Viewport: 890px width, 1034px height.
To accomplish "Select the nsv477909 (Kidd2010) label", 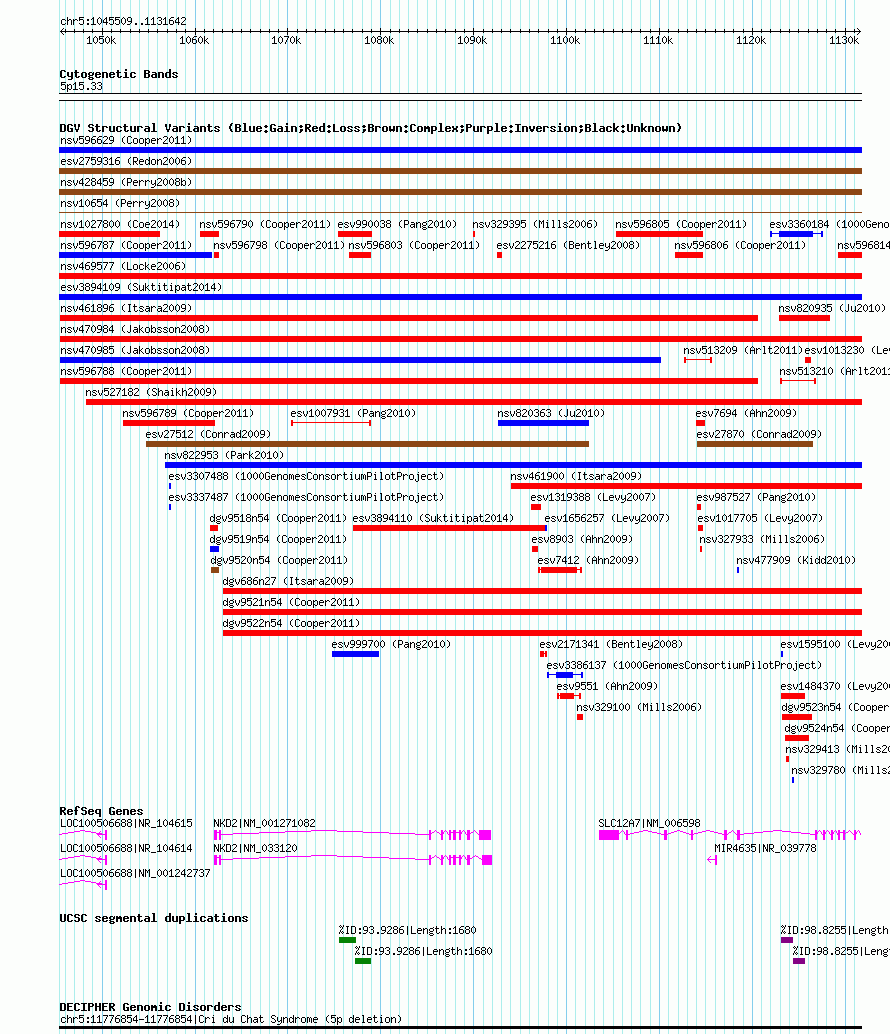I will (796, 561).
